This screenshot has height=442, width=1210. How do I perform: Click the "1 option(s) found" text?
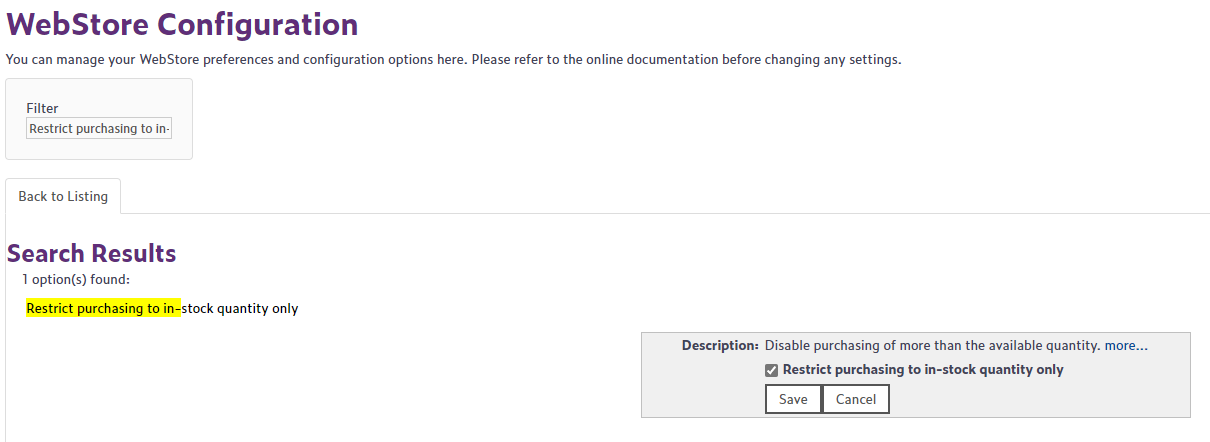pos(76,280)
